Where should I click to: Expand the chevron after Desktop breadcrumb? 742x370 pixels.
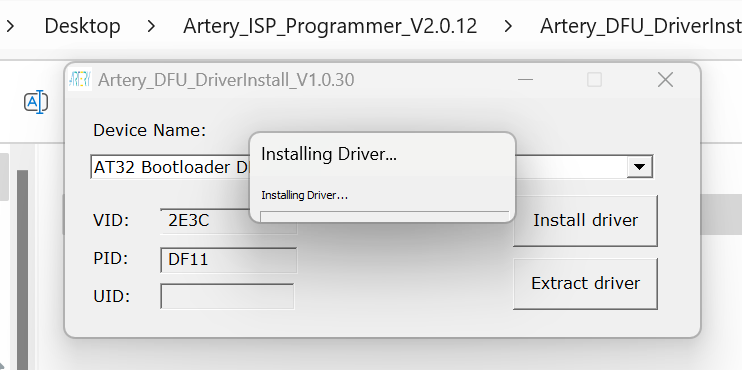[x=151, y=26]
